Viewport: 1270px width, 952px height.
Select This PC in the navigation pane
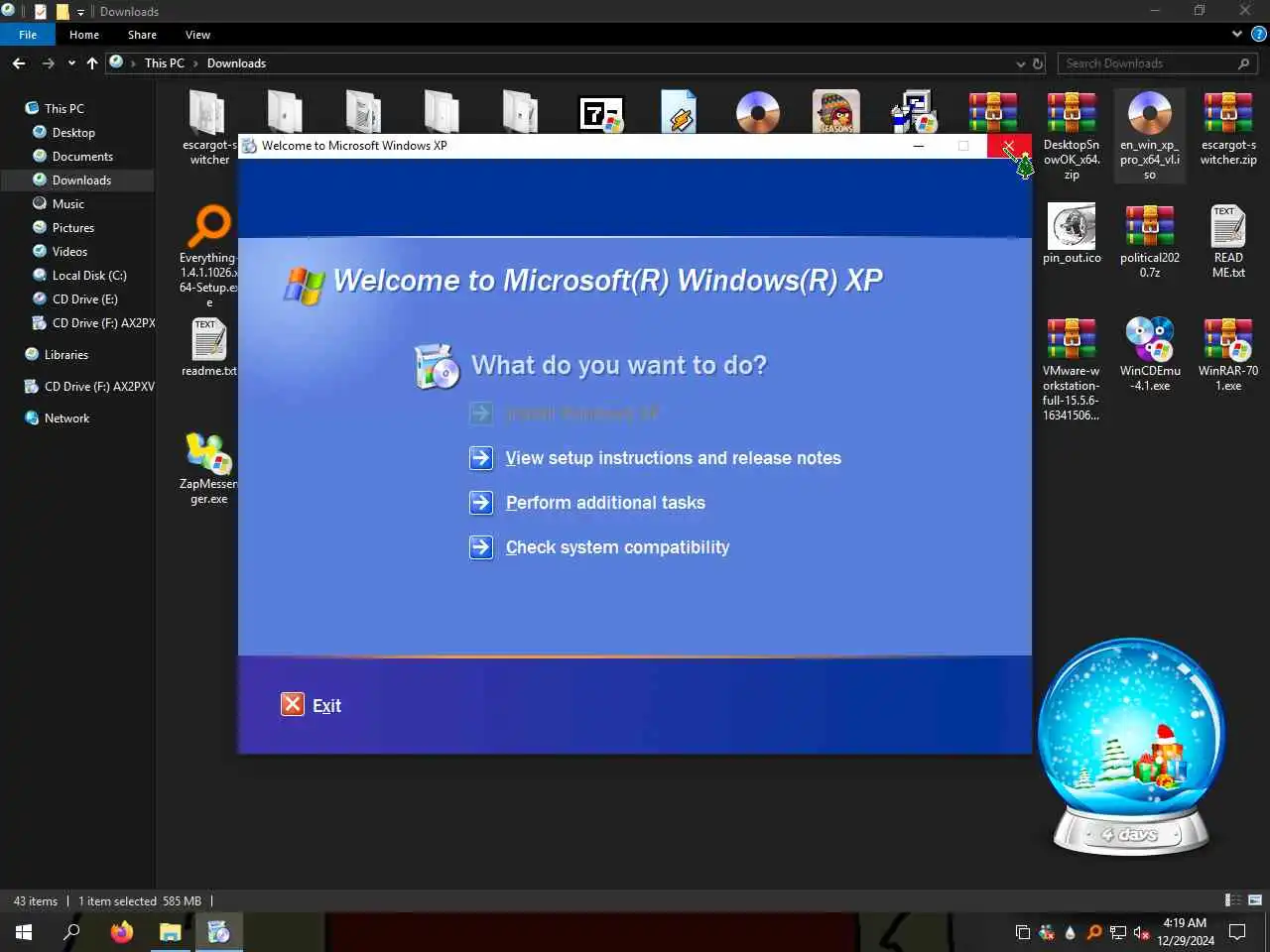click(64, 108)
